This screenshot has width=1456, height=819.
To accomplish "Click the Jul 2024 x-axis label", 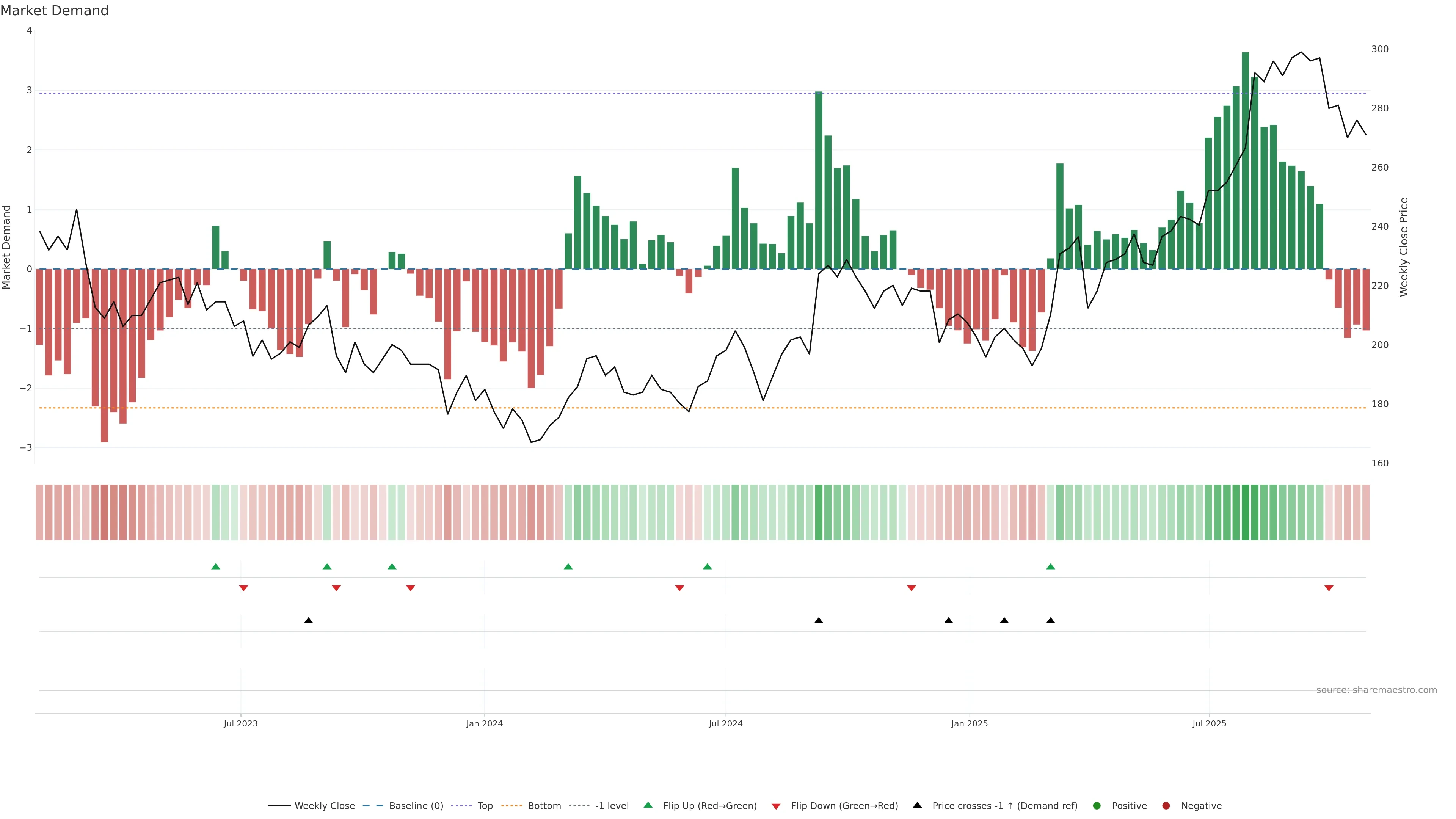I will [x=726, y=723].
